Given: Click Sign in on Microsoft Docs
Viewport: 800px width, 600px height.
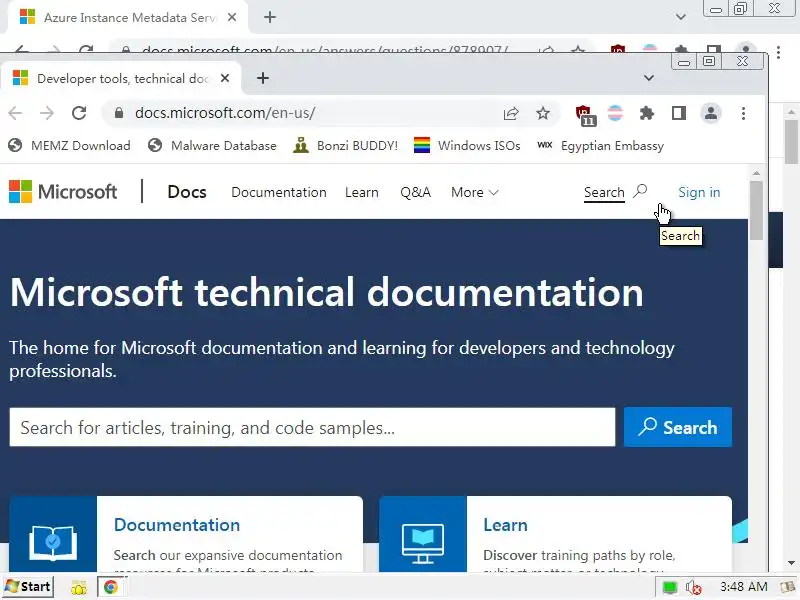Looking at the screenshot, I should click(699, 192).
